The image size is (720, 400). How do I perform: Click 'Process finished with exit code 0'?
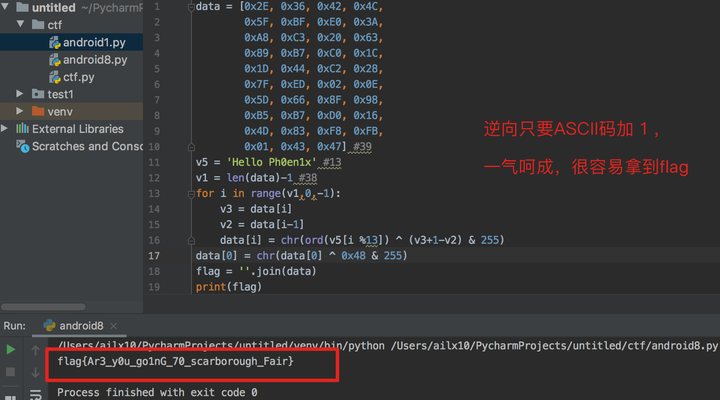click(x=157, y=393)
